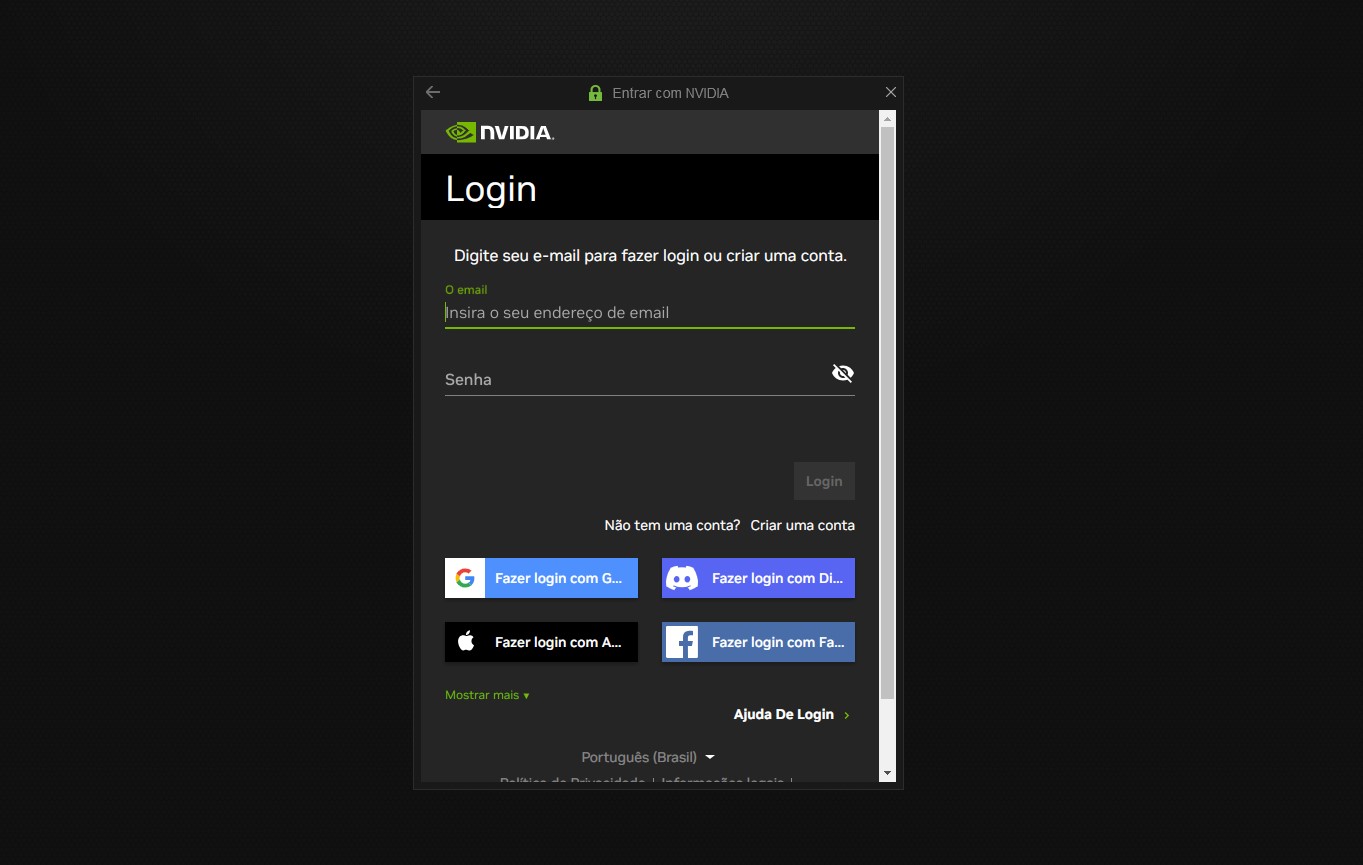
Task: Click the green padlock security icon
Action: click(595, 93)
